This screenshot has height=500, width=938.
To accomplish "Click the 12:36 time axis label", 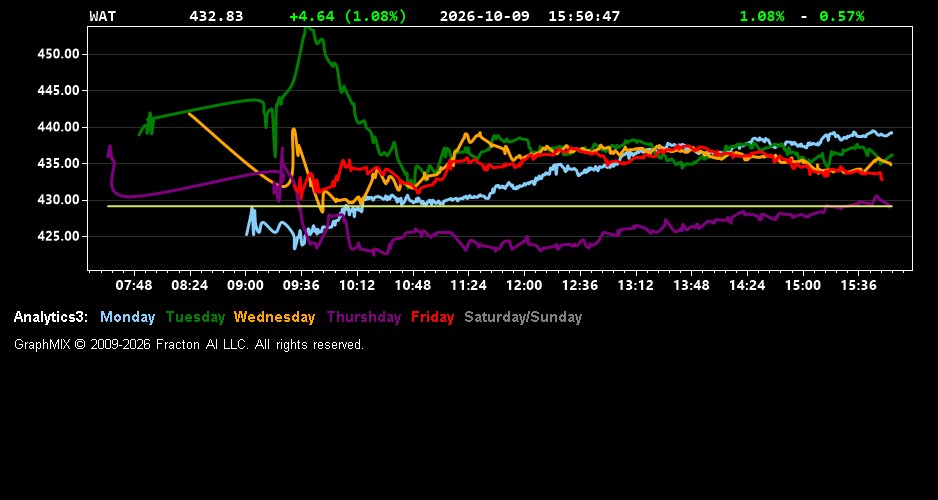I will [x=580, y=286].
